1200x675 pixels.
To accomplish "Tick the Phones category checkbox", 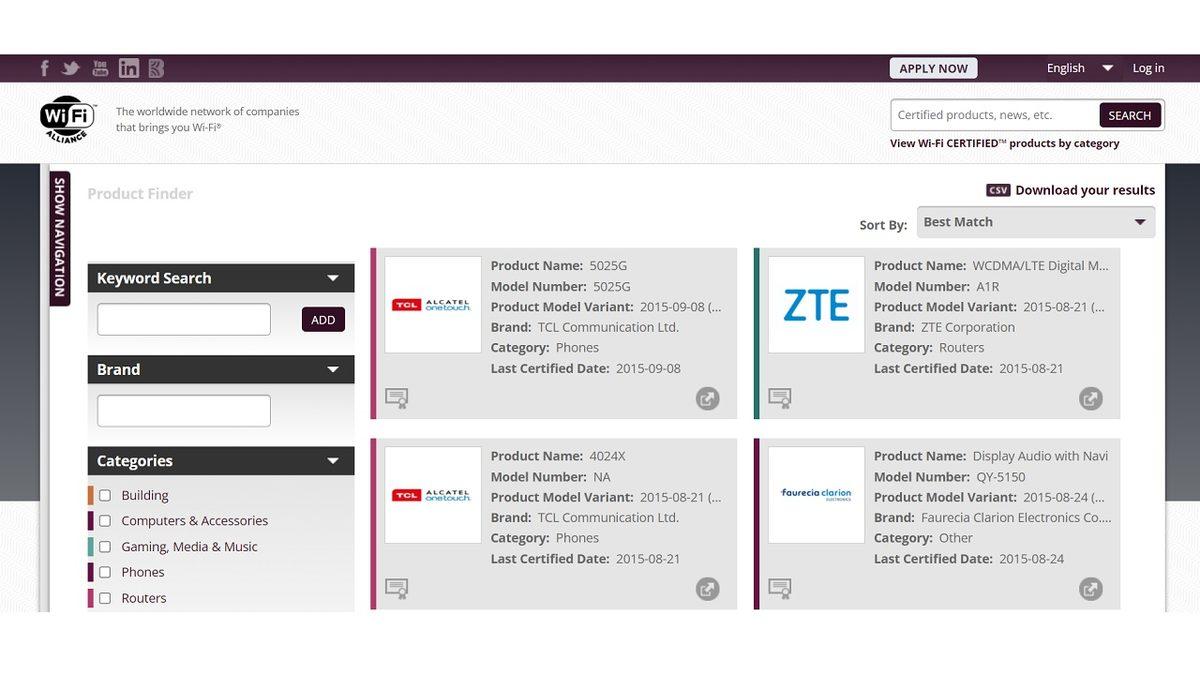I will tap(105, 572).
